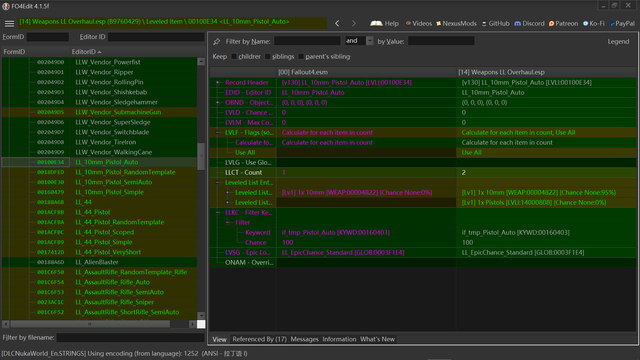Open the 'and' operator dropdown
This screenshot has width=640, height=360.
[x=369, y=41]
